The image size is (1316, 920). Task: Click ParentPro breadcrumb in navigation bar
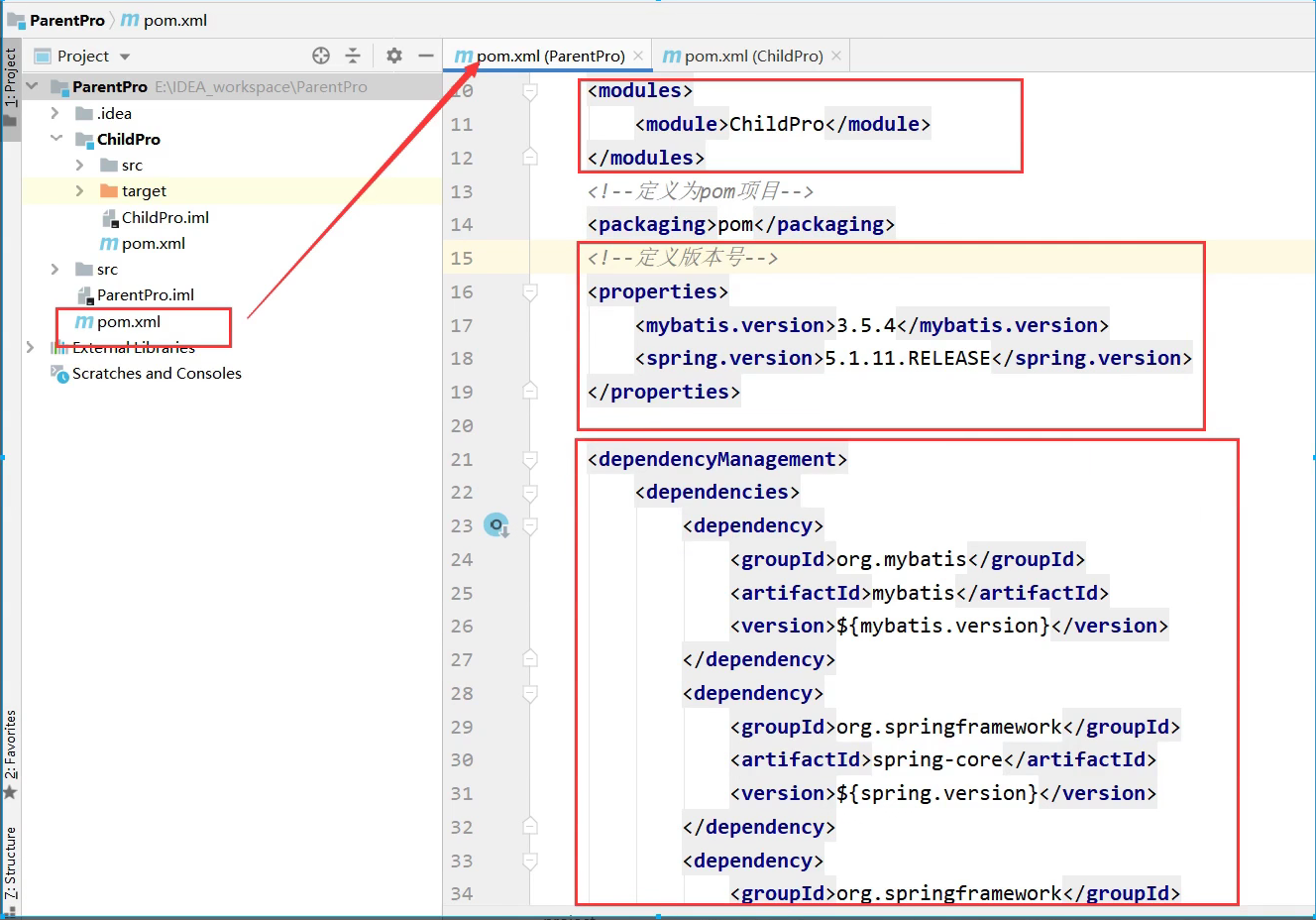coord(56,20)
